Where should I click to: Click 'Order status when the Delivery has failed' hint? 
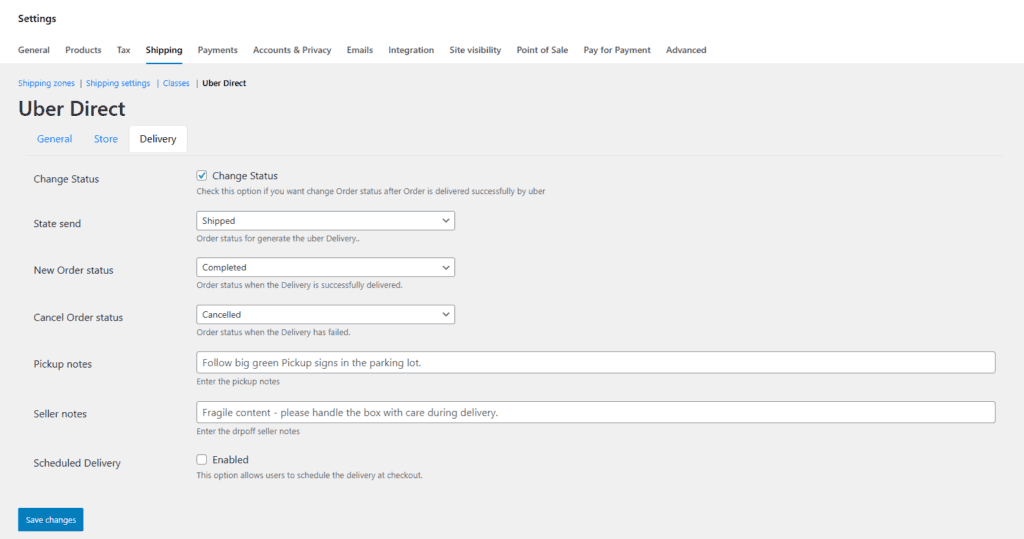coord(273,333)
